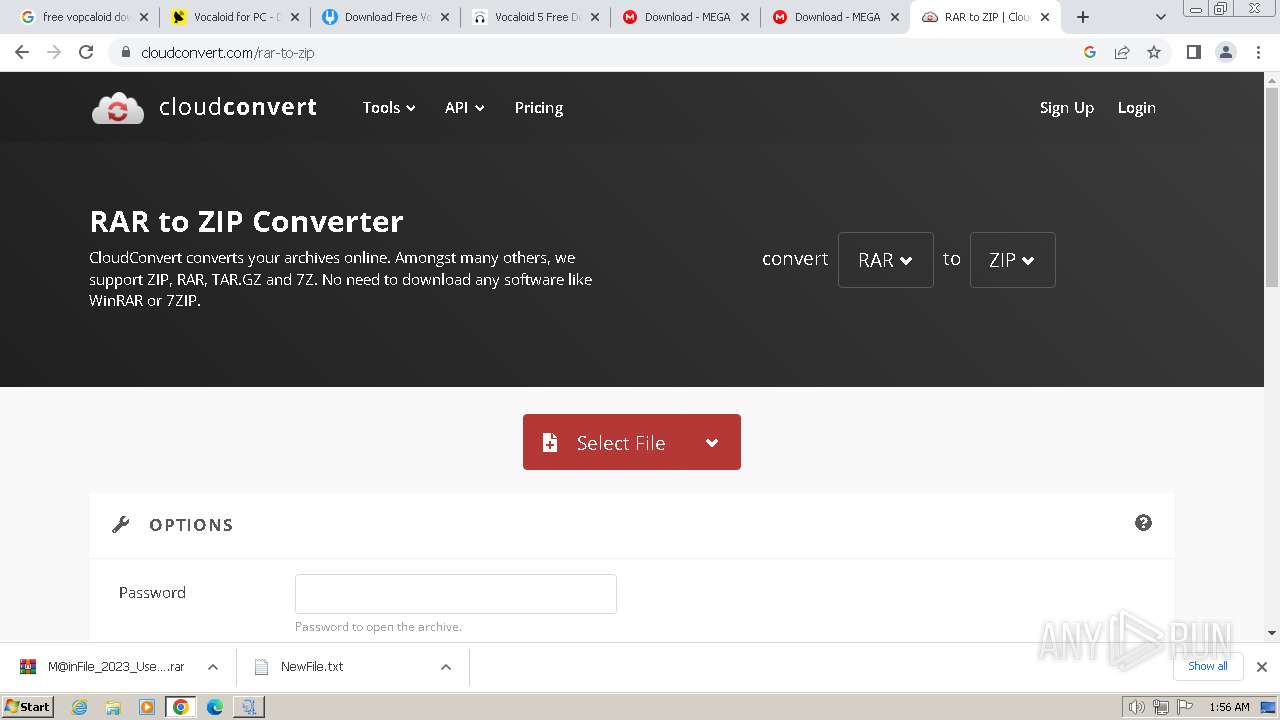Screen dimensions: 1280x720
Task: Switch to free vopcaloid Google tab
Action: [84, 17]
